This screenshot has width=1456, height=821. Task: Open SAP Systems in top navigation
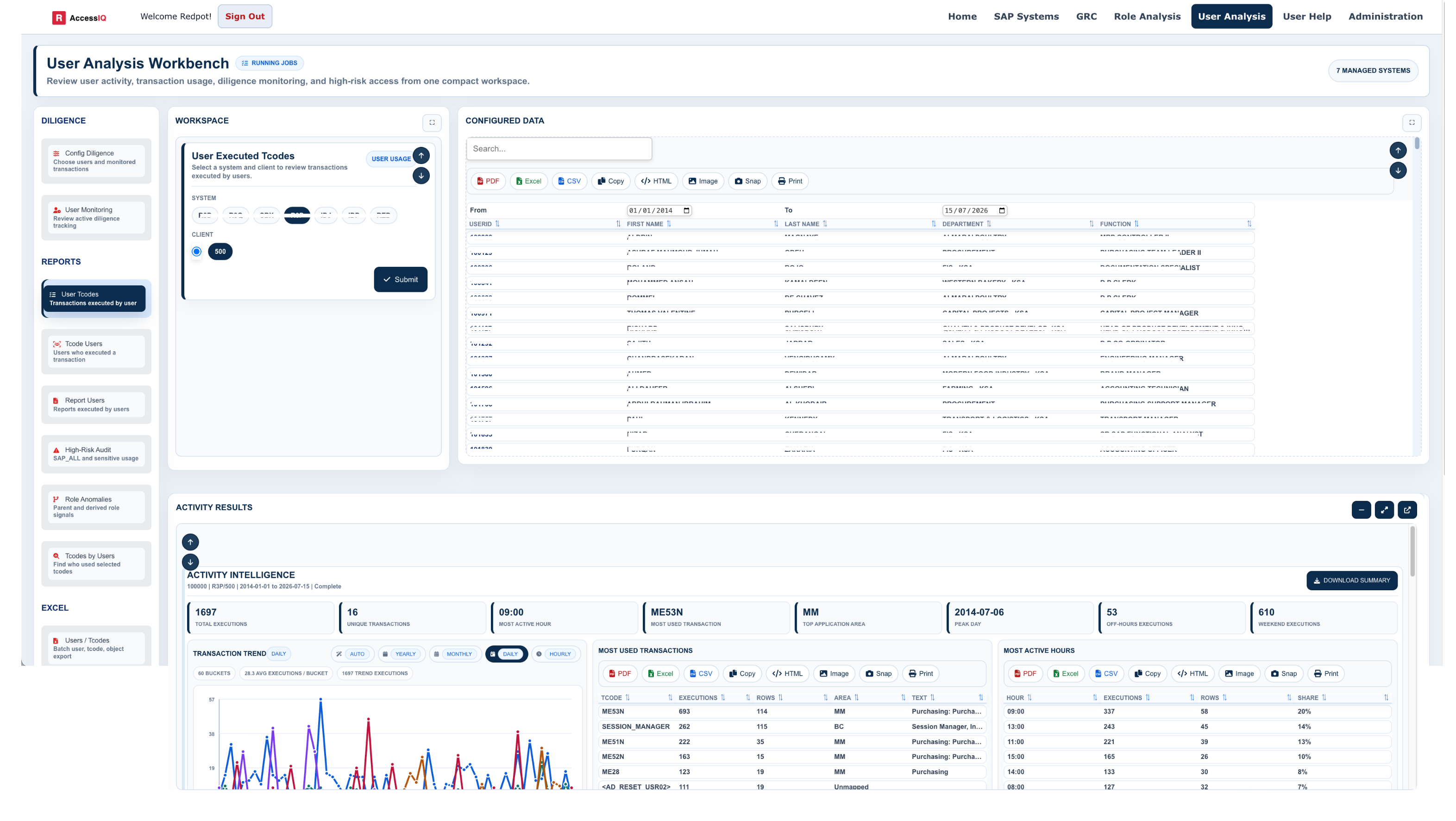[x=1026, y=16]
